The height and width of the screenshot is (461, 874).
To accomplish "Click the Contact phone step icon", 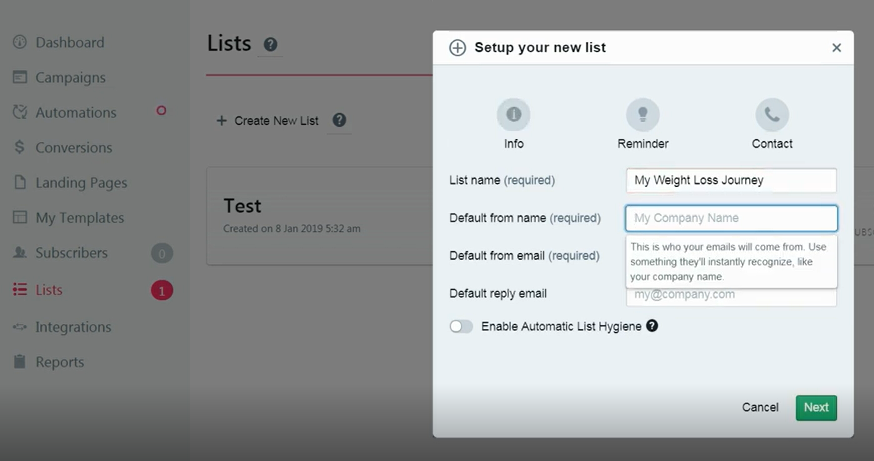I will pos(772,114).
